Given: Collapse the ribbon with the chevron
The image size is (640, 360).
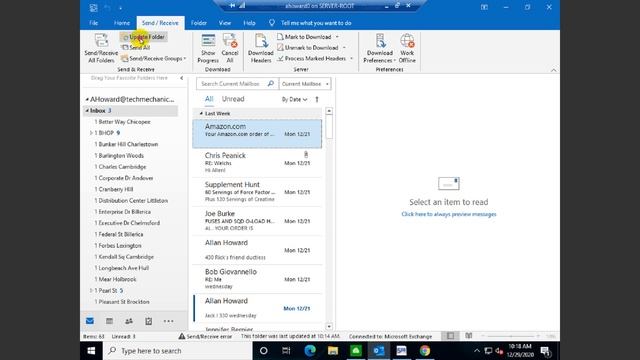Looking at the screenshot, I should pos(553,70).
